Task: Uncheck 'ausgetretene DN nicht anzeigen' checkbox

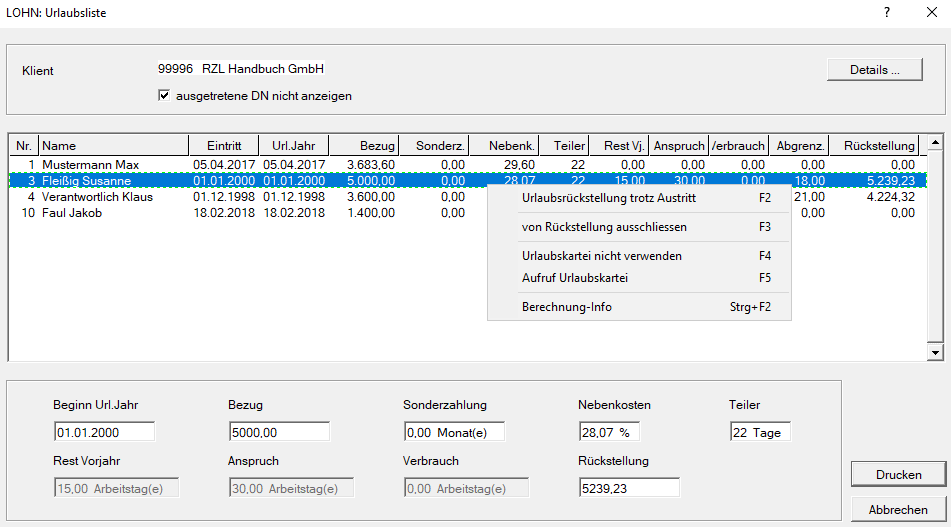Action: 164,96
